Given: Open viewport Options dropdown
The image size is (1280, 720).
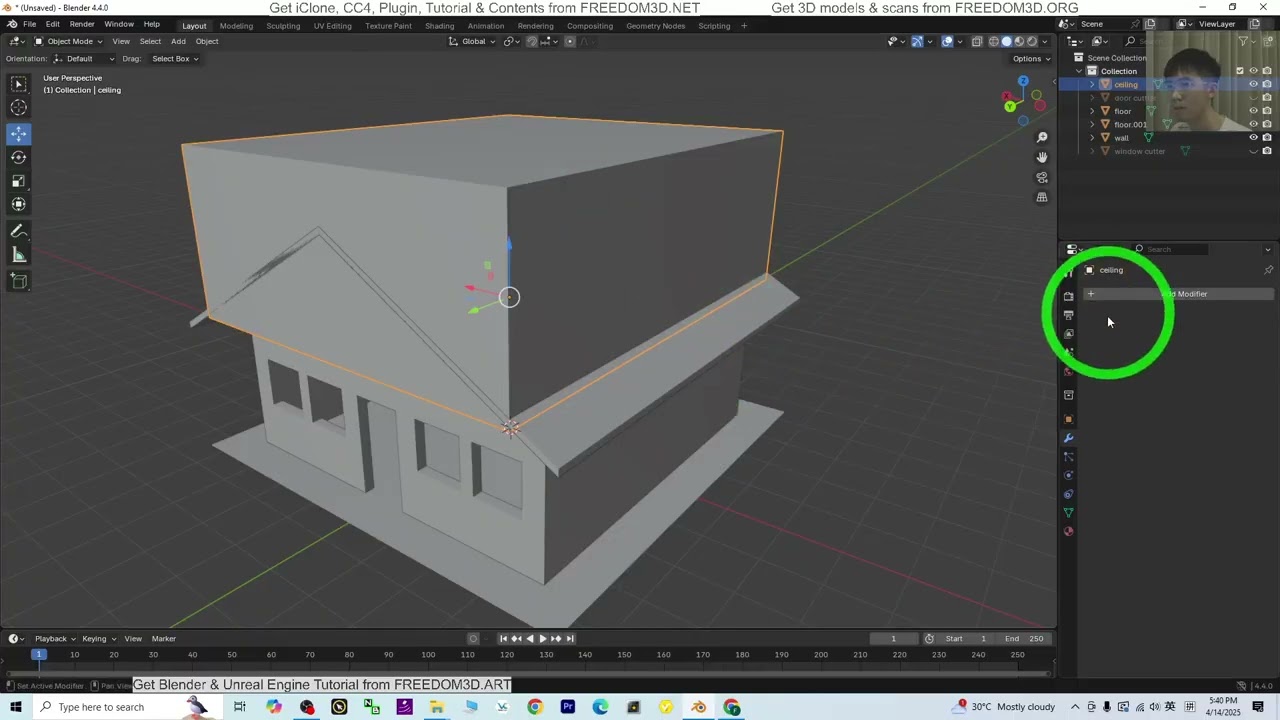Looking at the screenshot, I should click(x=1031, y=59).
